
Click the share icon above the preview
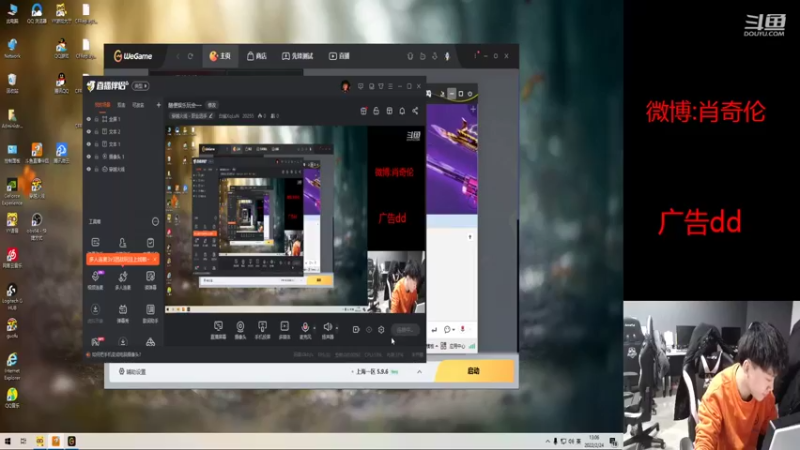[x=415, y=111]
